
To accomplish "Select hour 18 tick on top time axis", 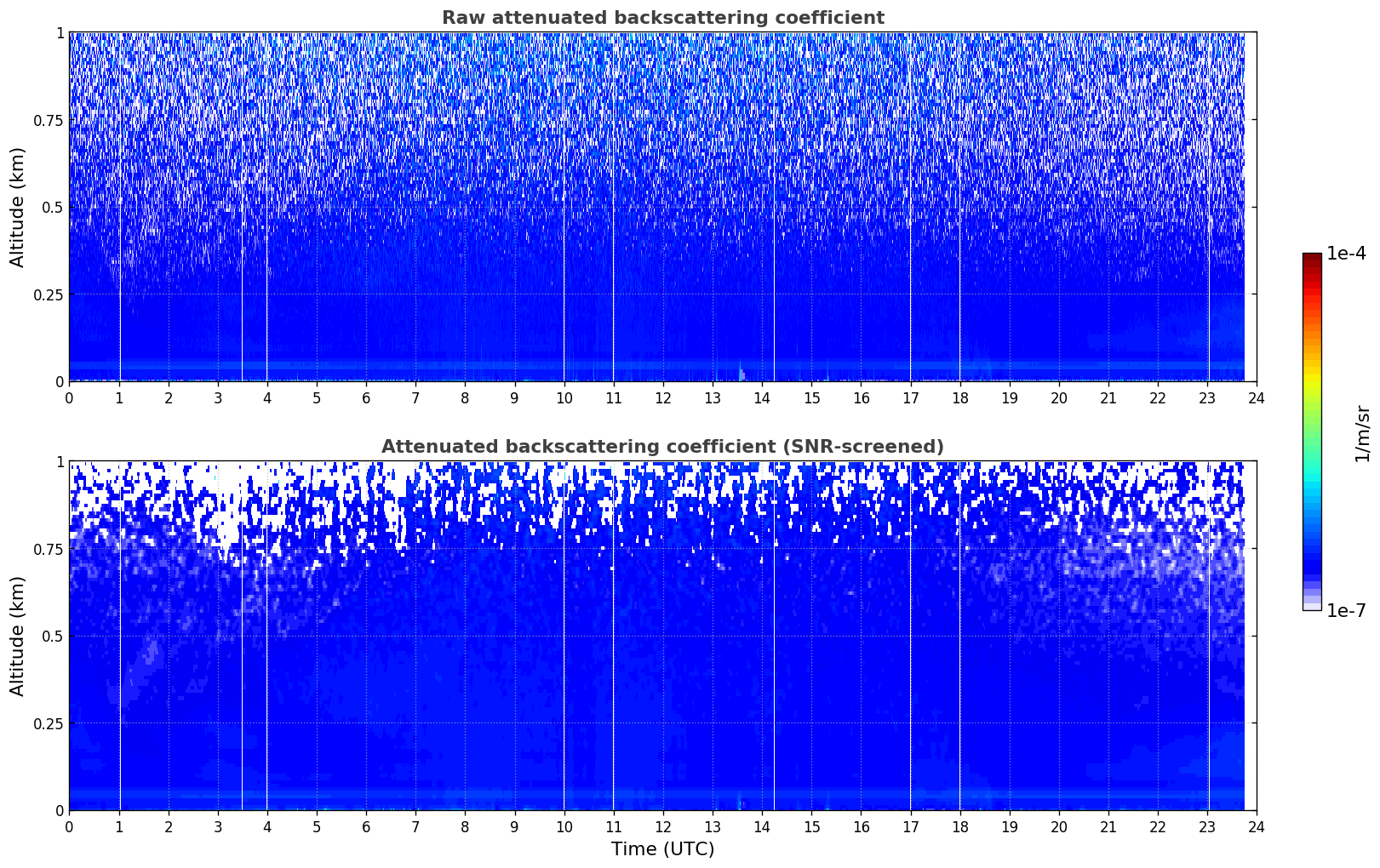I will point(959,398).
